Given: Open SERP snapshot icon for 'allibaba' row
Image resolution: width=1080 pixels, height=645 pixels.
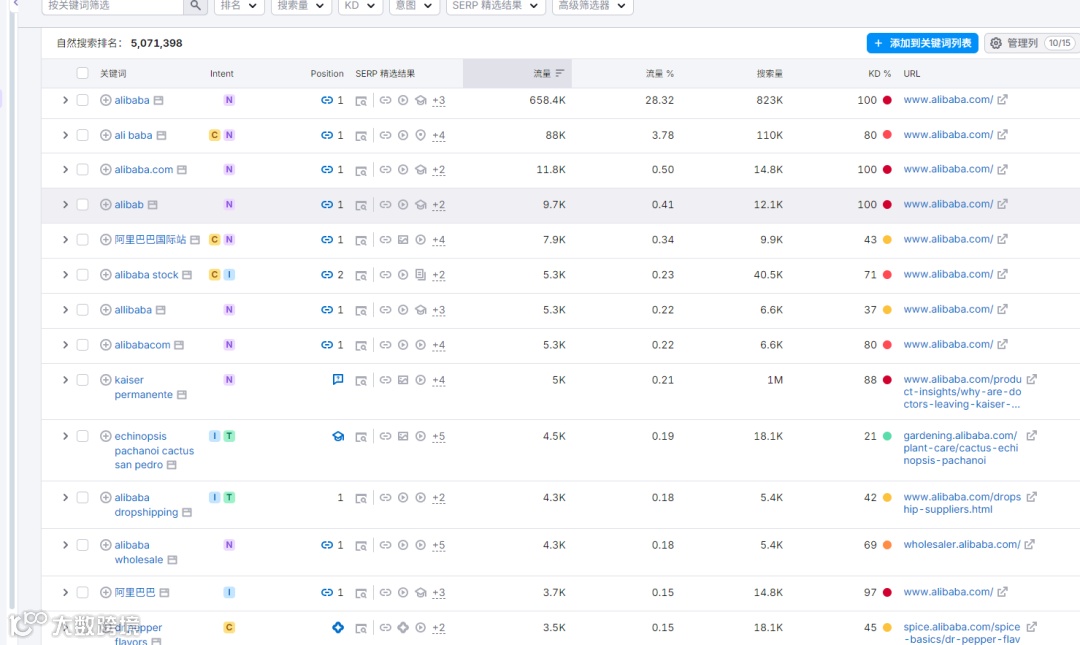Looking at the screenshot, I should pos(361,310).
